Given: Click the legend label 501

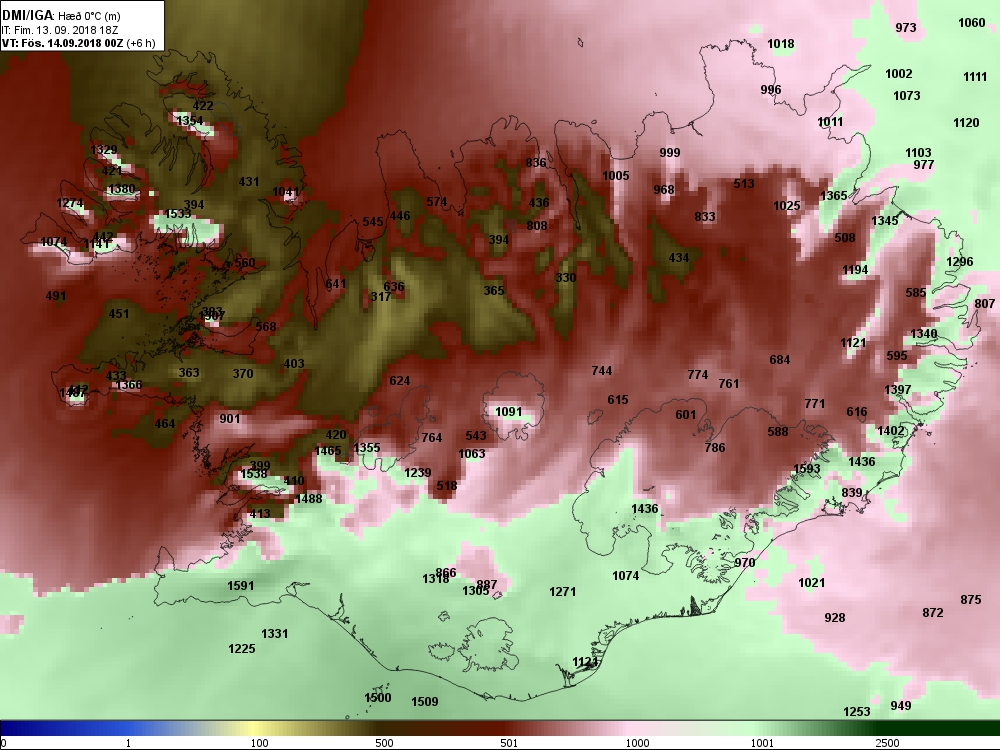Looking at the screenshot, I should [509, 743].
